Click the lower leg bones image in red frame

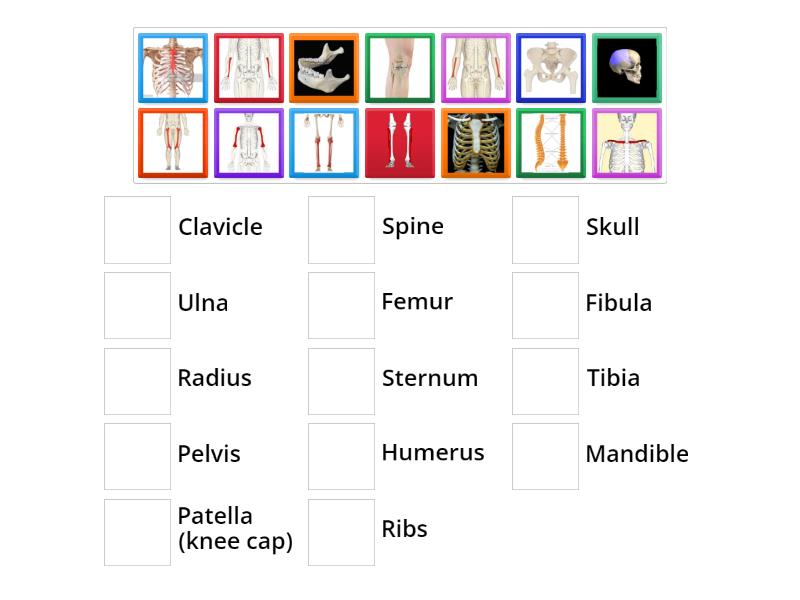pos(400,143)
